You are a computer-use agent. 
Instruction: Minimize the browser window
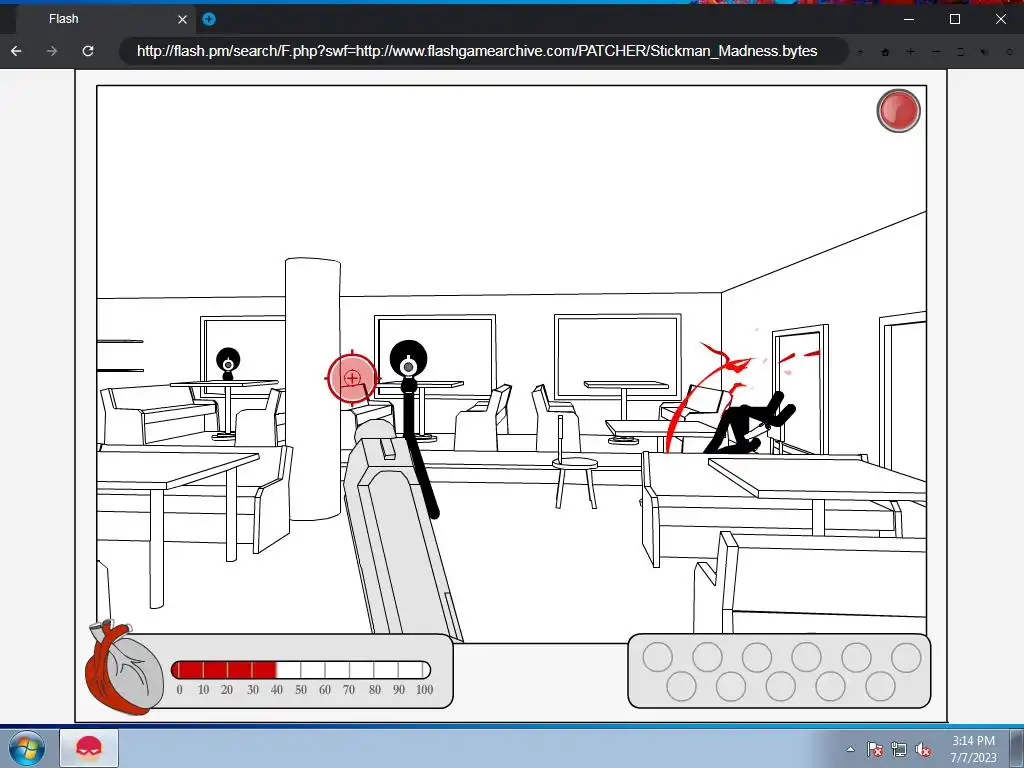[x=908, y=19]
